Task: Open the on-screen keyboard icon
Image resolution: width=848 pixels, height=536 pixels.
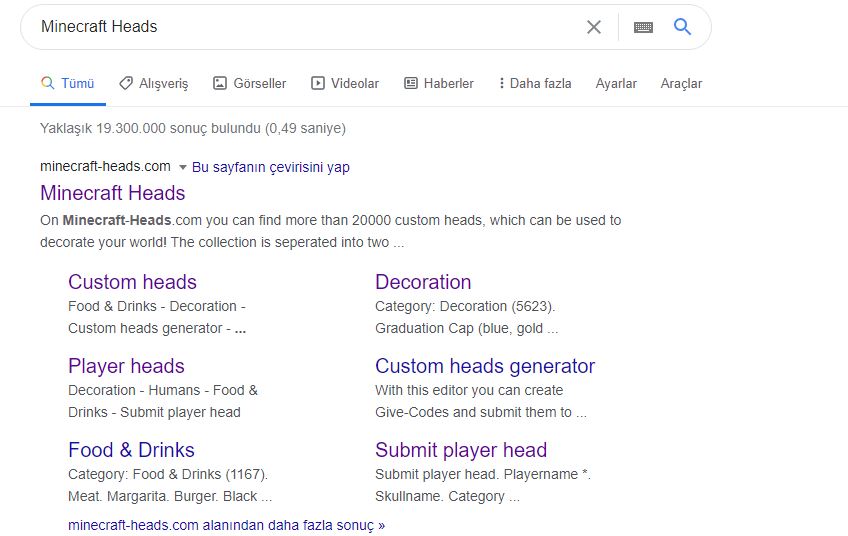Action: coord(643,27)
